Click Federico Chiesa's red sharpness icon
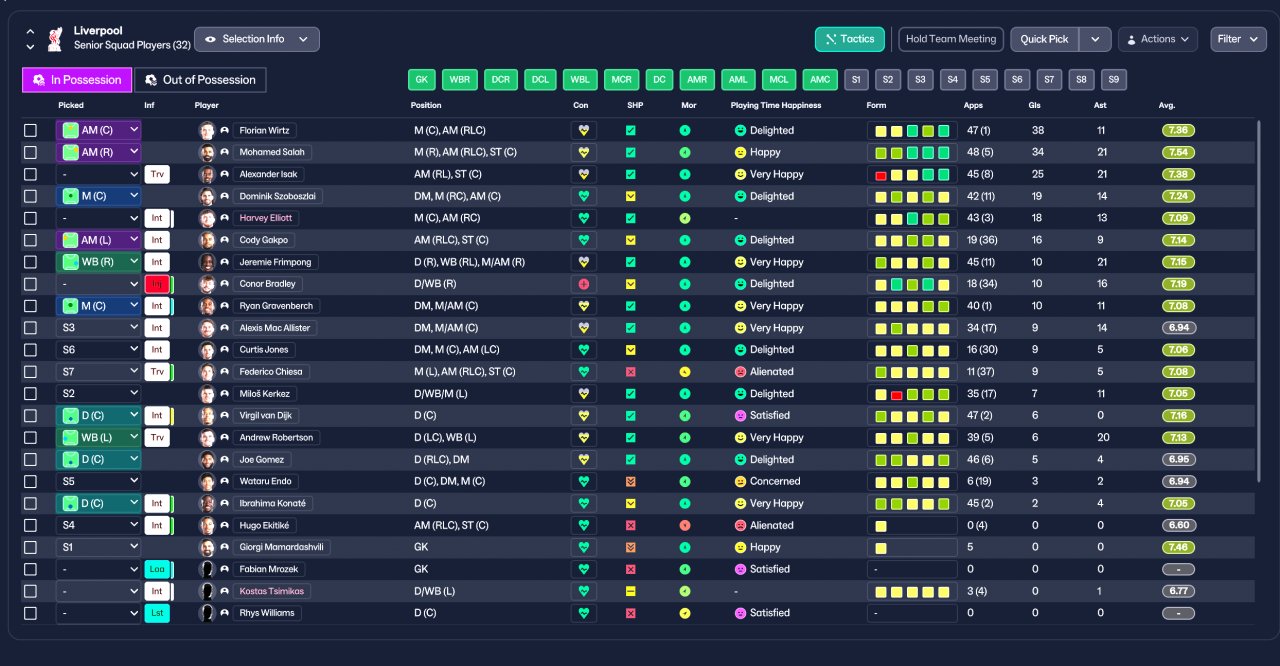Screen dimensions: 1280x666 tap(631, 371)
